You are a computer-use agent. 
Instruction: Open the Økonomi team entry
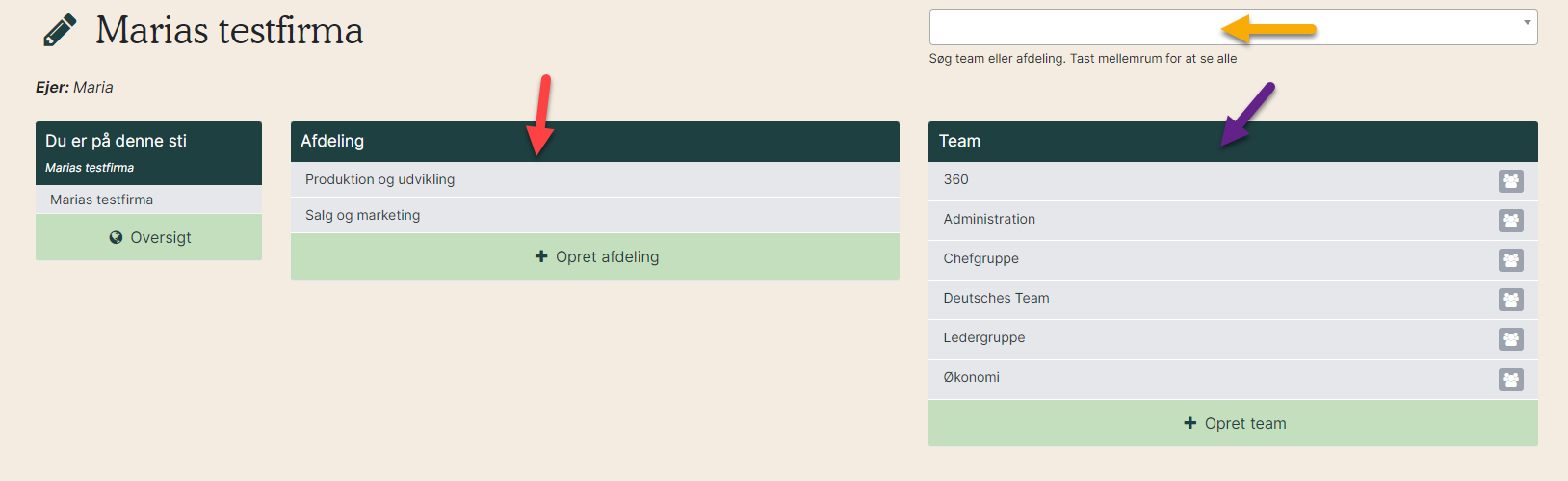(971, 377)
